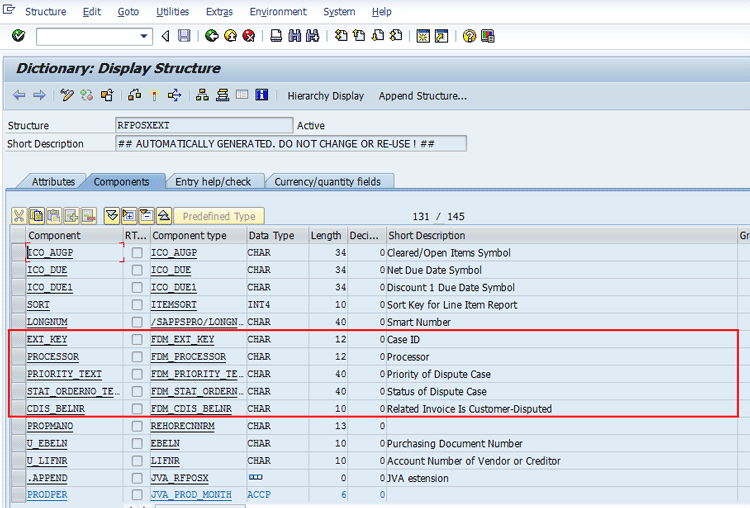This screenshot has height=508, width=750.
Task: Click the Cut scissors icon above table
Action: pos(19,216)
